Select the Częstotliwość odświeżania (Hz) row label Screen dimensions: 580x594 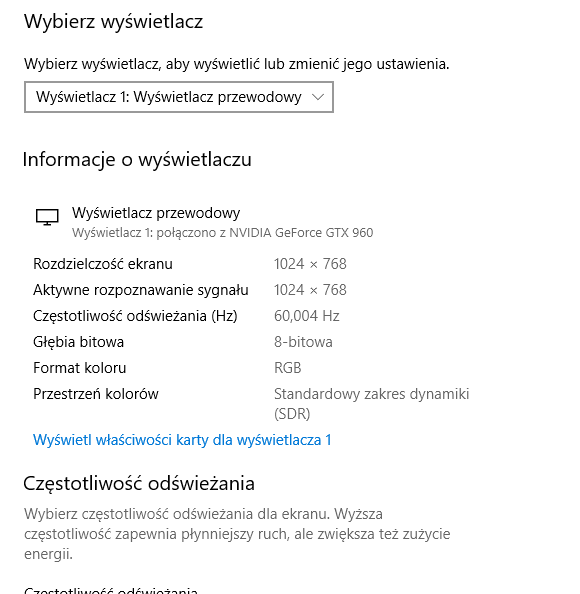point(135,316)
